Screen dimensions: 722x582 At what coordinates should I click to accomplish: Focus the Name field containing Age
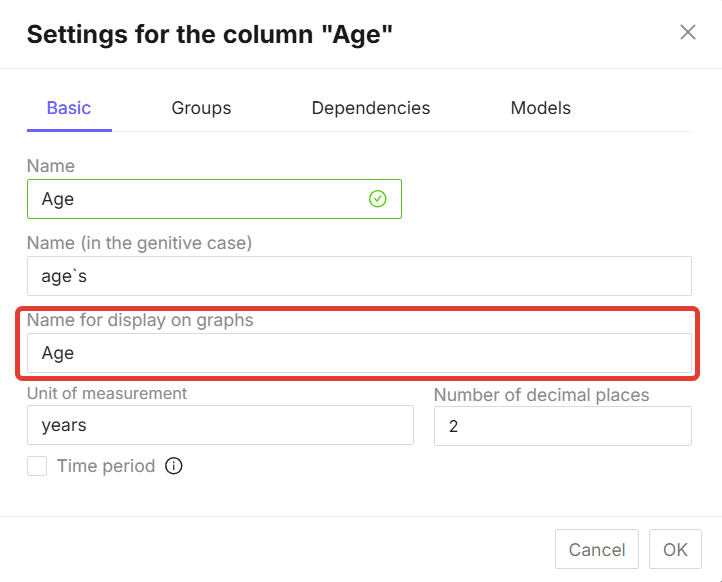pos(200,199)
